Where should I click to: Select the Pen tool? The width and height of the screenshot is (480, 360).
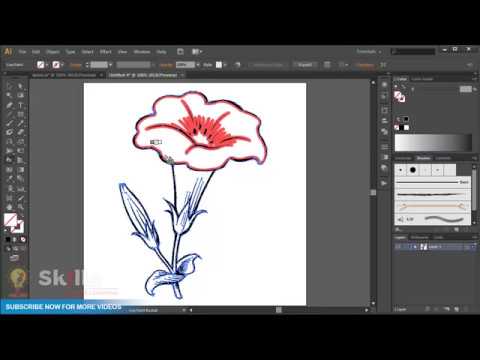tap(9, 105)
